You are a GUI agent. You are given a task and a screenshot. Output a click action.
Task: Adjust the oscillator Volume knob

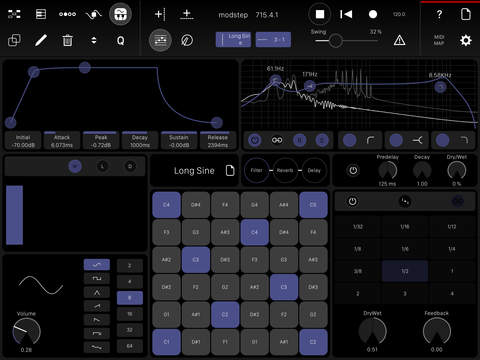click(27, 331)
